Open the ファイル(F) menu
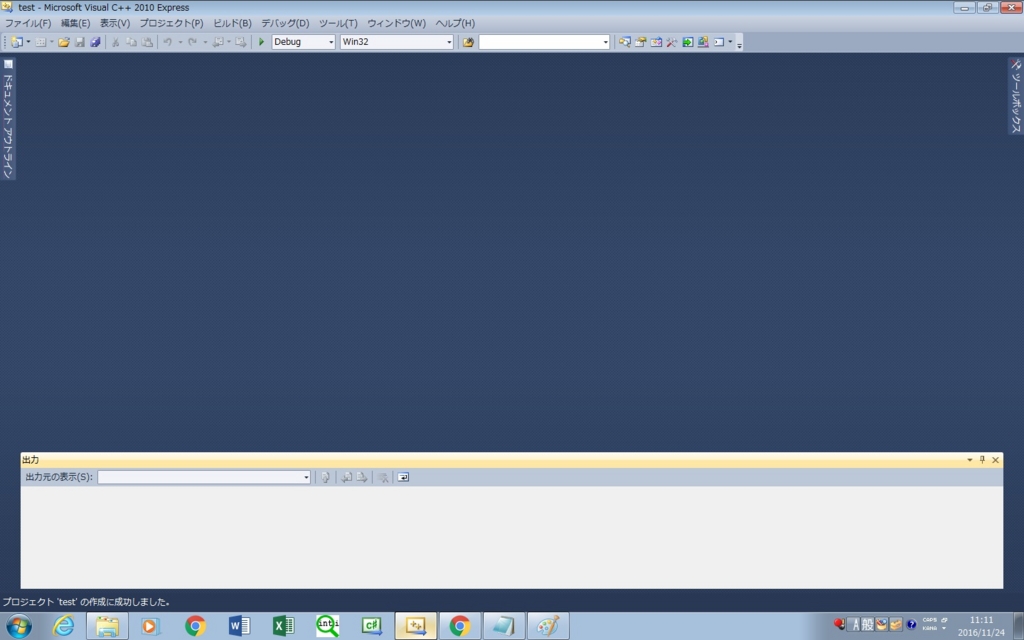This screenshot has width=1024, height=640. [28, 23]
